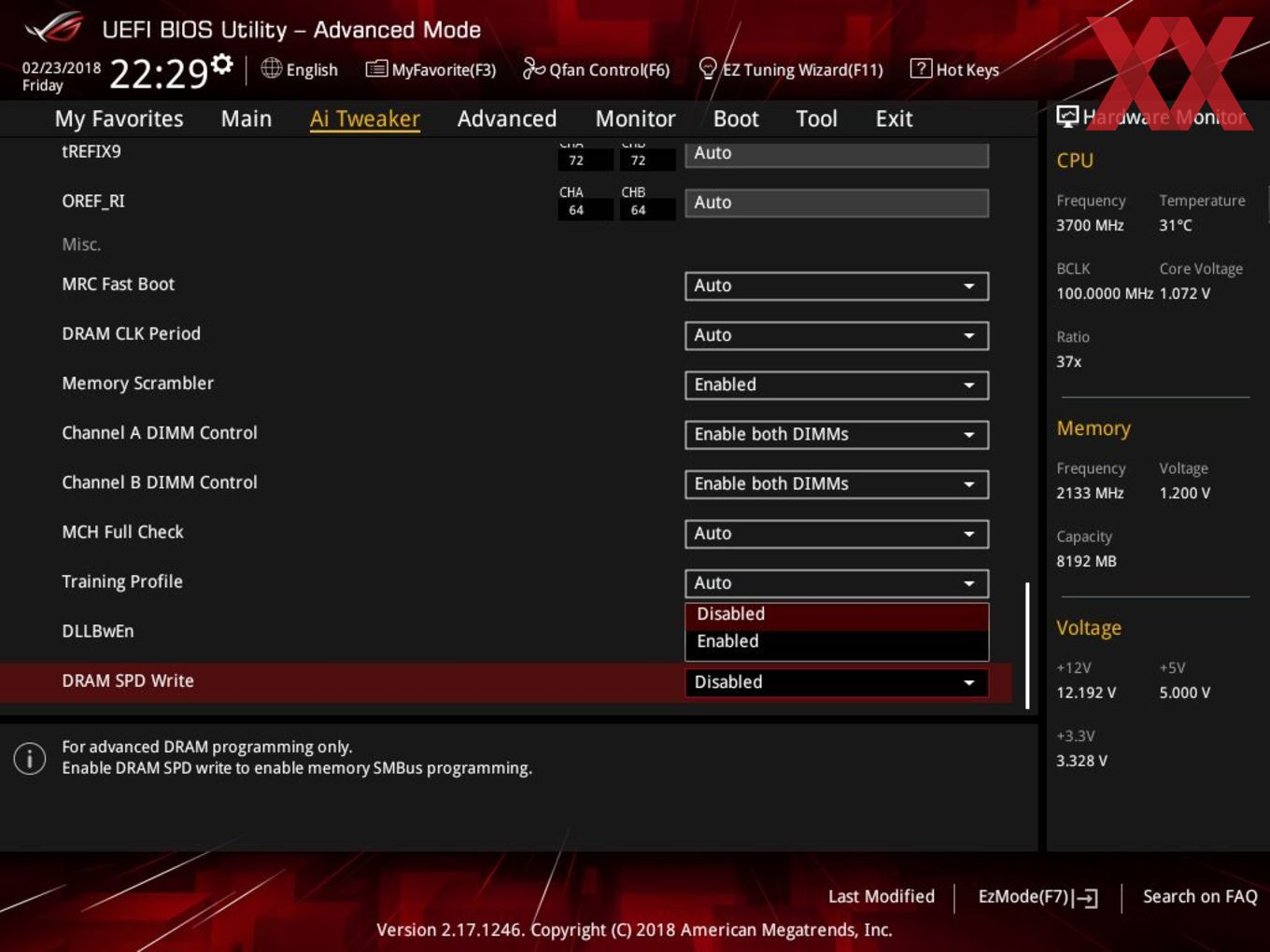
Task: Choose Enabled in the open dropdown list
Action: coord(837,642)
